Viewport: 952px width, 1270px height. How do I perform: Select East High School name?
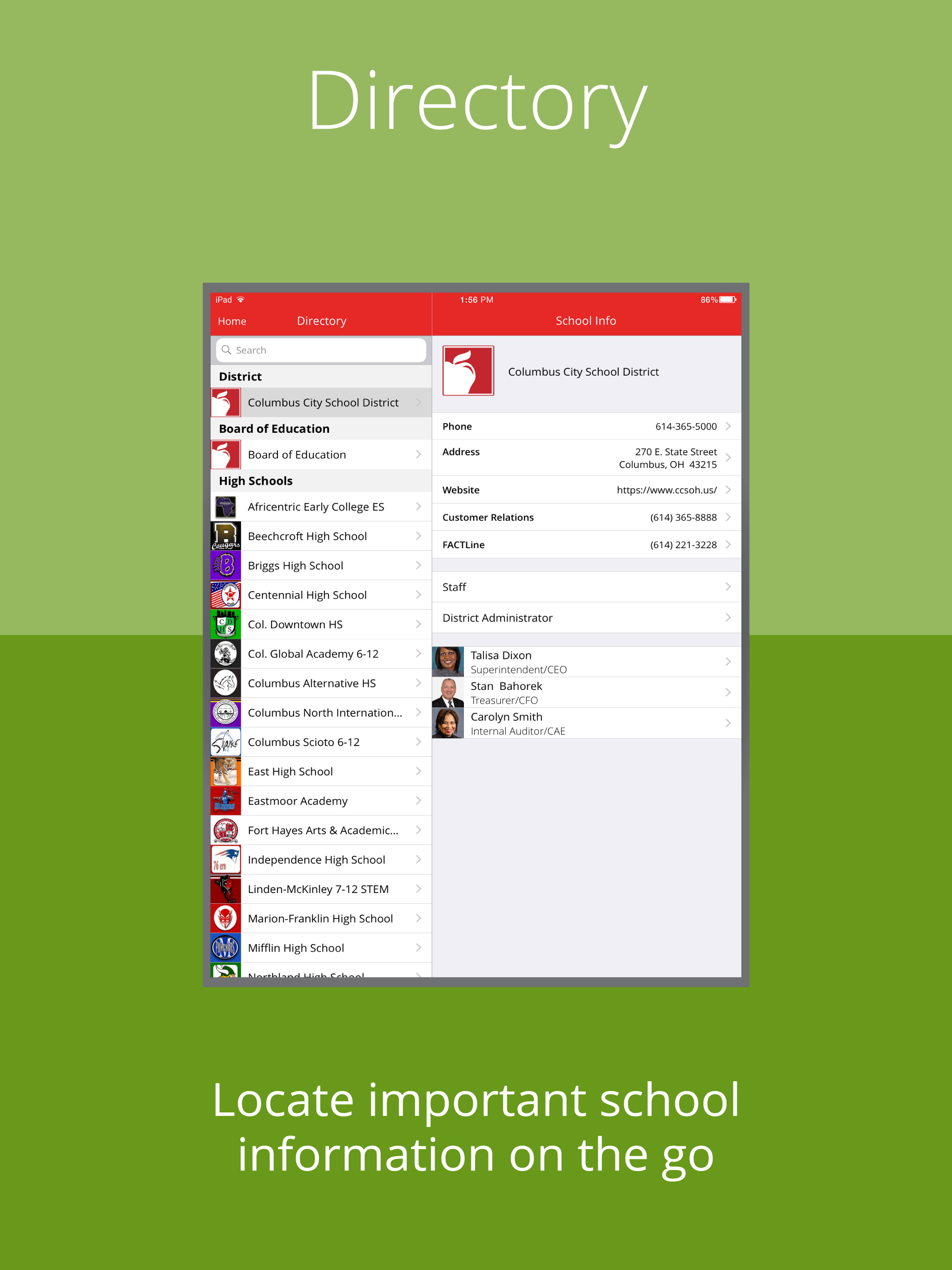tap(290, 772)
